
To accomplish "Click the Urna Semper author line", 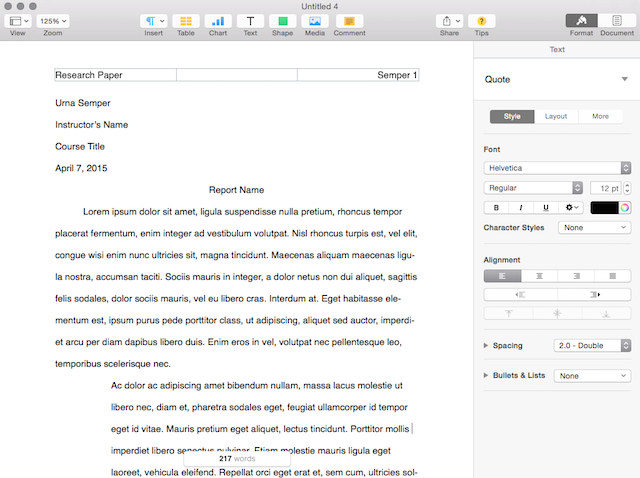I will (83, 103).
